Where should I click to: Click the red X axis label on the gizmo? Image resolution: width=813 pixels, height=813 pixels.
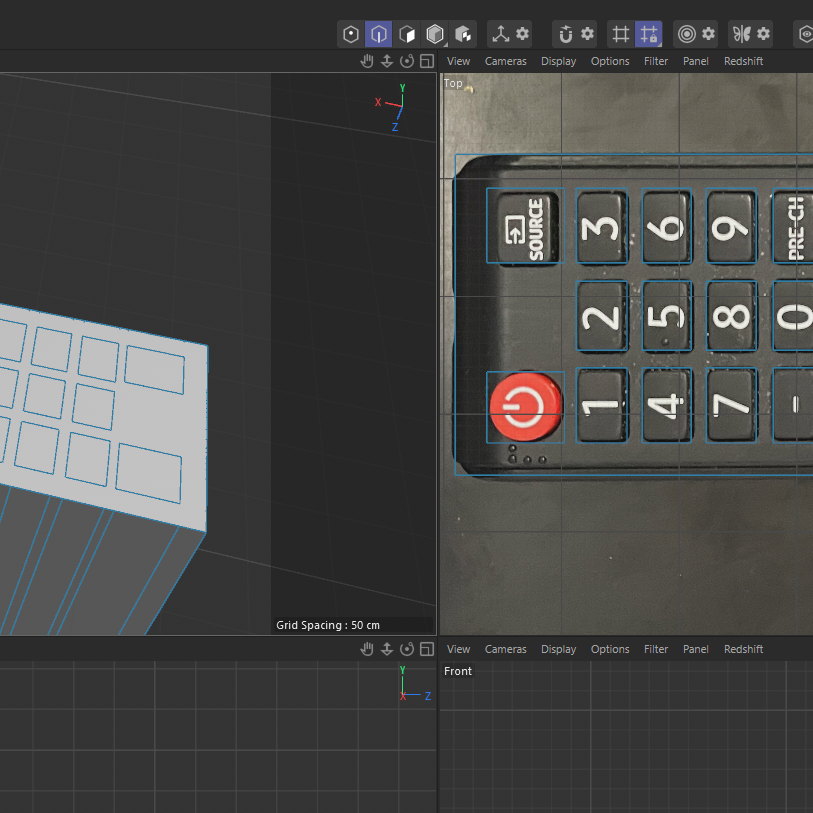click(378, 102)
